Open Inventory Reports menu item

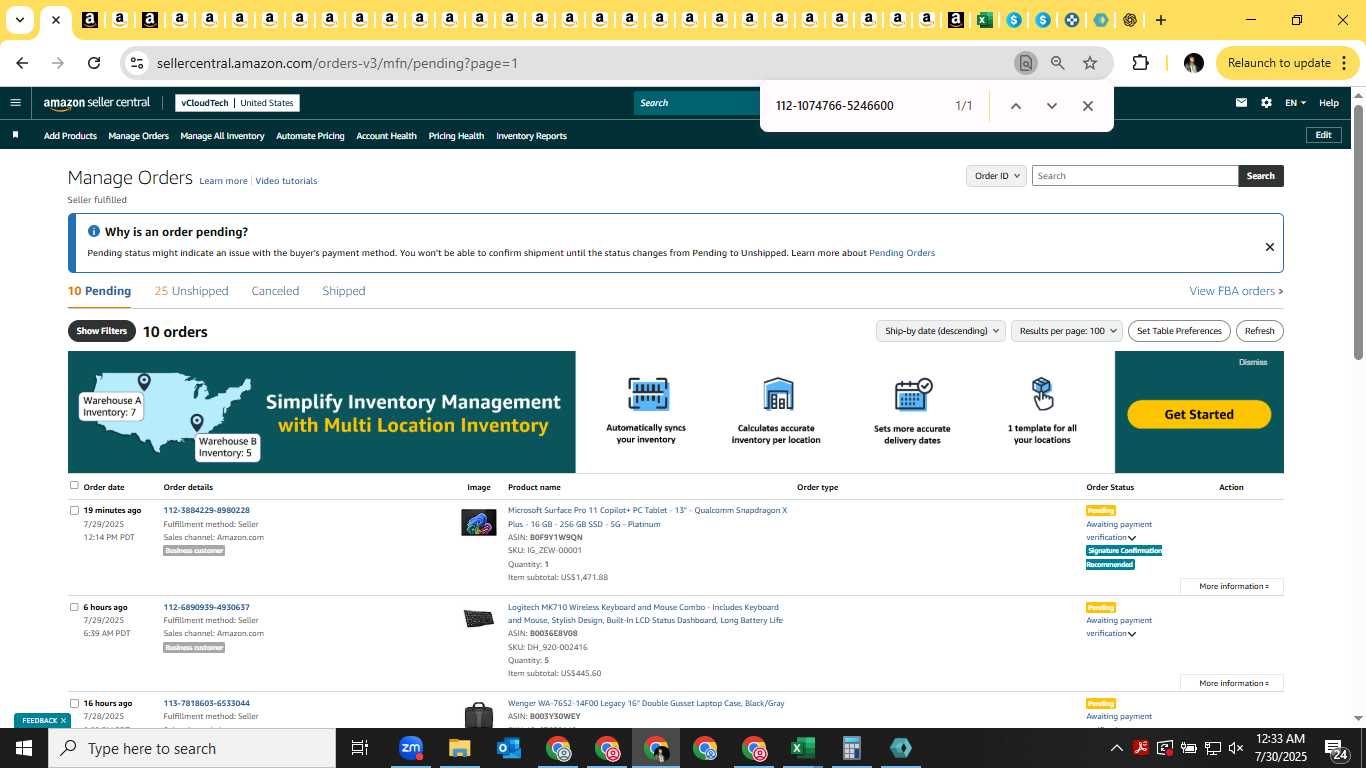(531, 136)
